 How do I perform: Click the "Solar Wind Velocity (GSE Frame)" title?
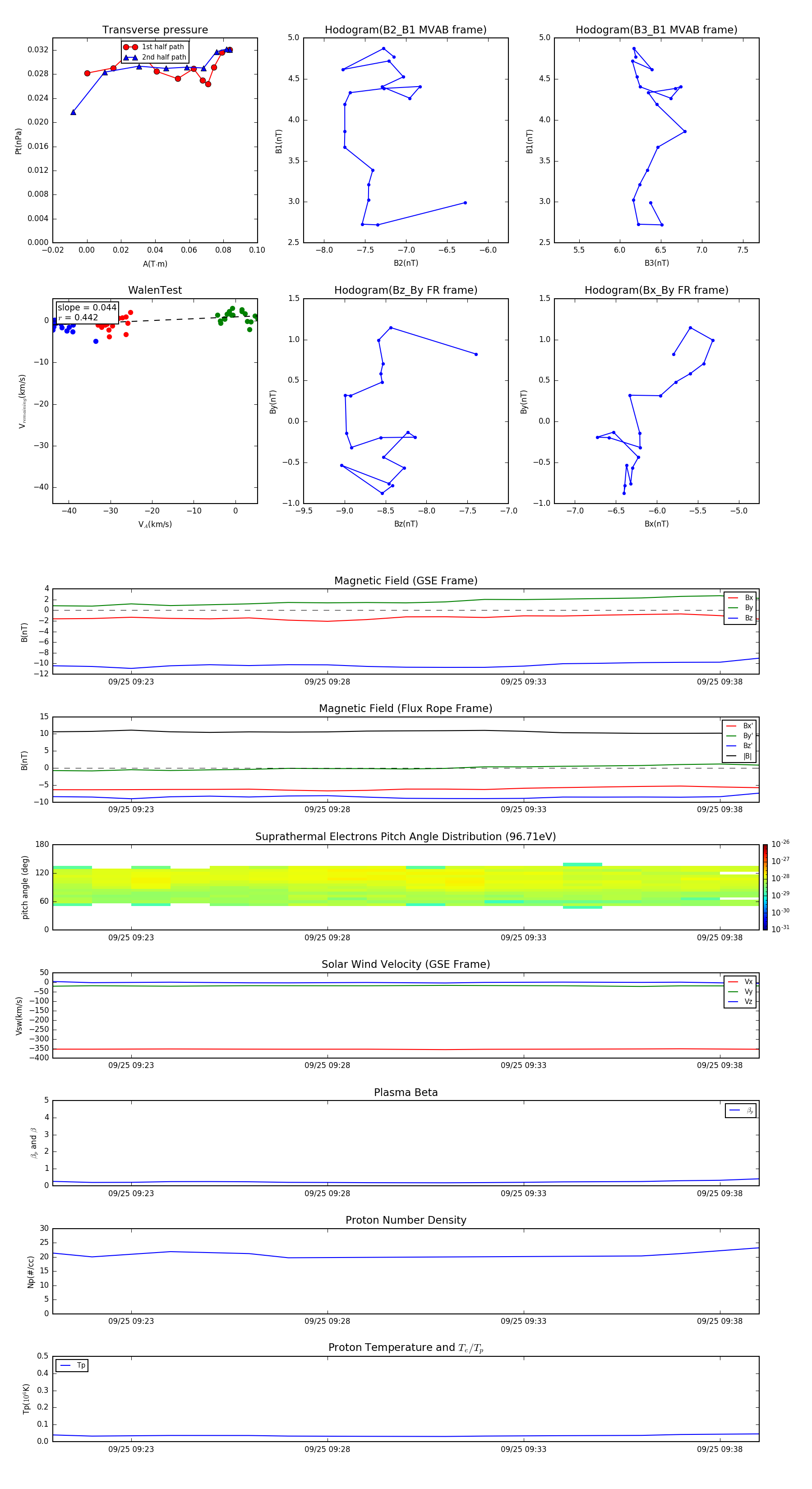pyautogui.click(x=406, y=964)
